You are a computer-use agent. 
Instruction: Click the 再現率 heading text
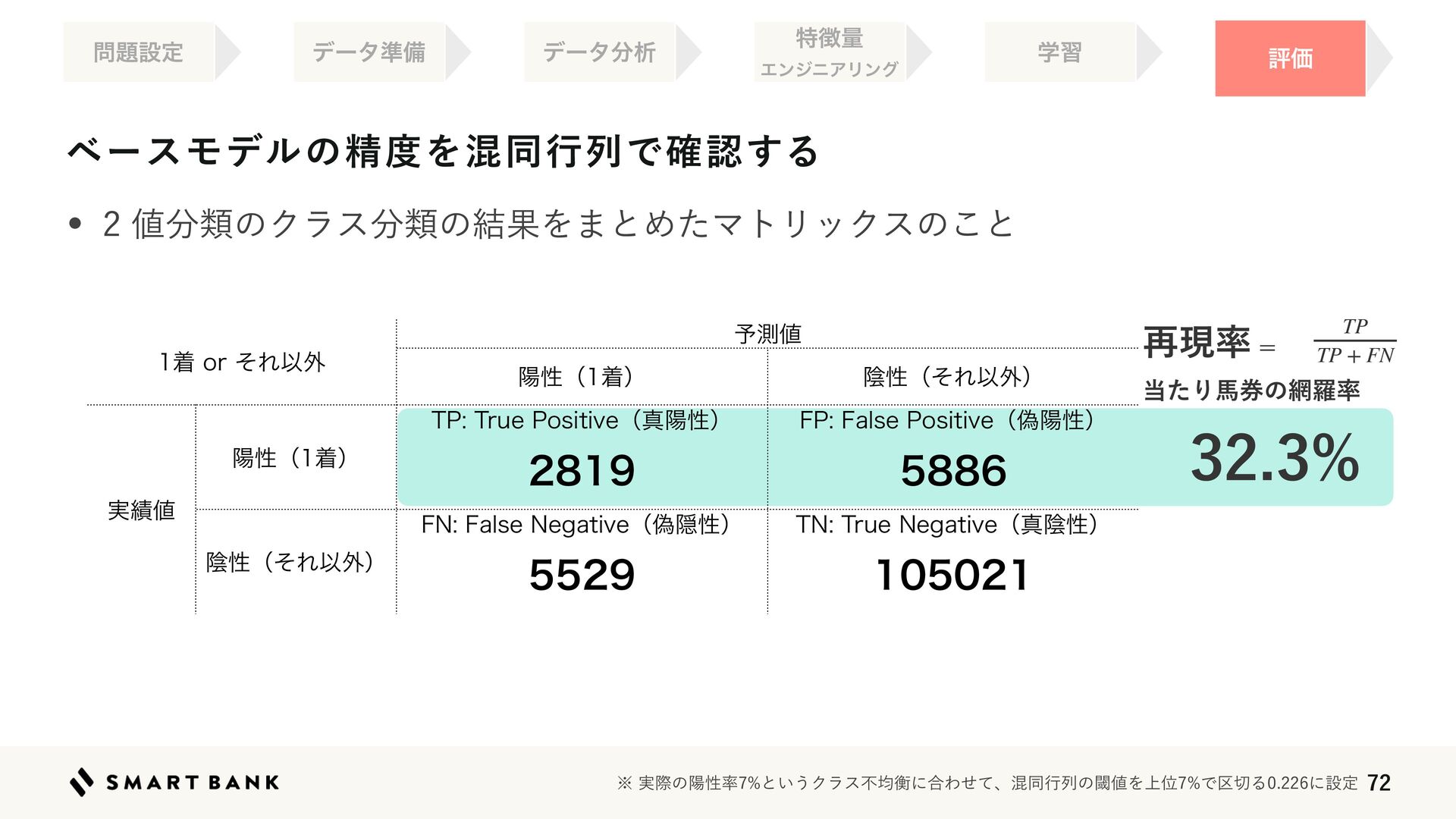pyautogui.click(x=1197, y=343)
